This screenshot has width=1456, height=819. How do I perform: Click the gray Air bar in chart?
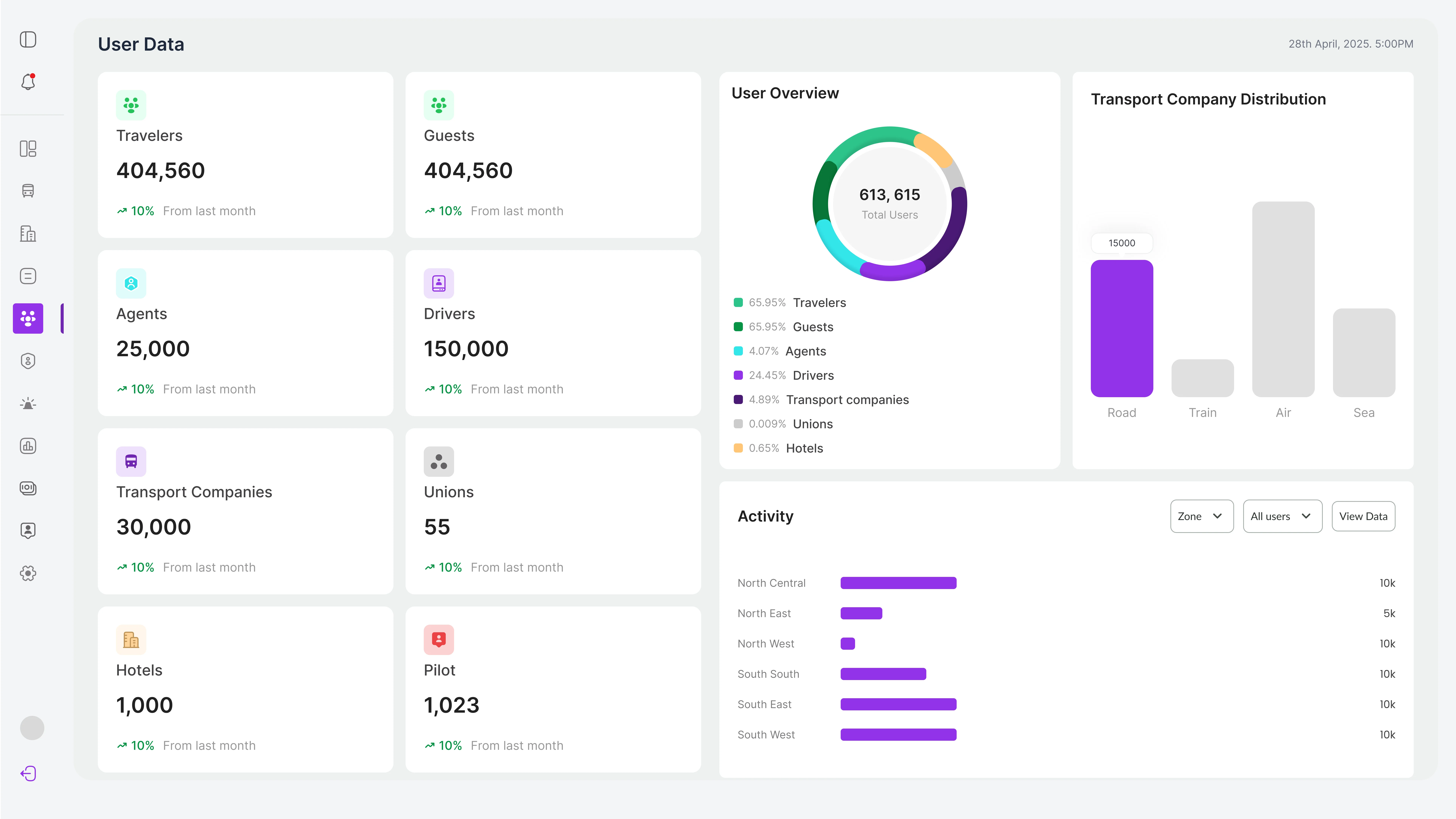click(x=1283, y=299)
